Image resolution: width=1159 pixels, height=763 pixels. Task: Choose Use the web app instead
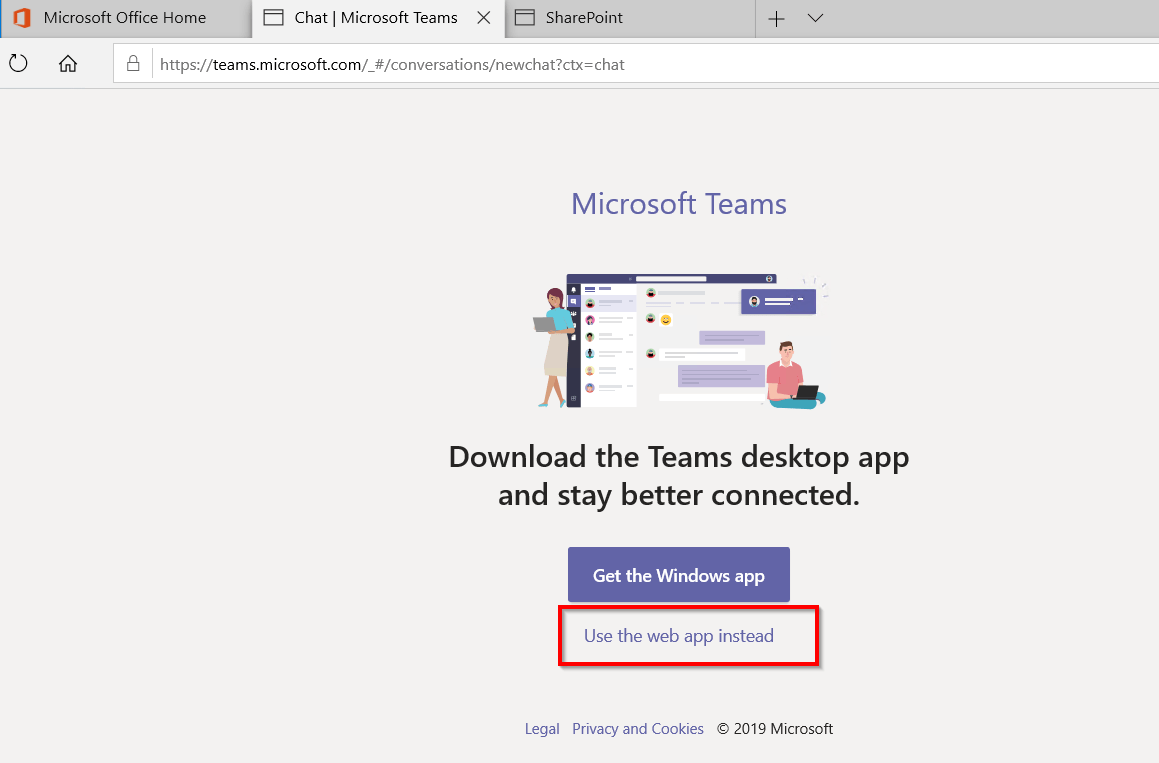(679, 636)
